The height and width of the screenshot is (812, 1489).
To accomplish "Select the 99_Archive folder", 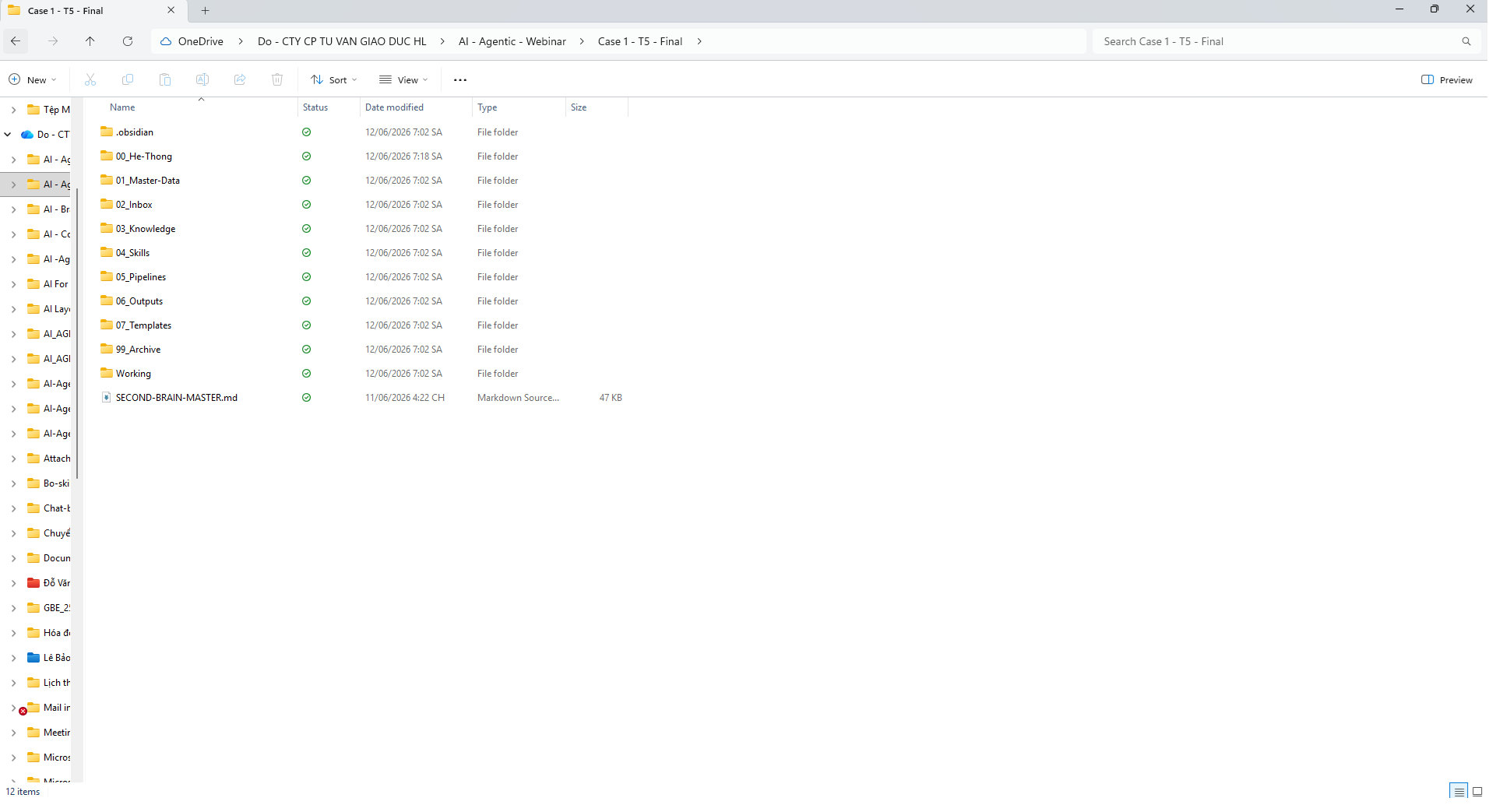I will point(138,349).
